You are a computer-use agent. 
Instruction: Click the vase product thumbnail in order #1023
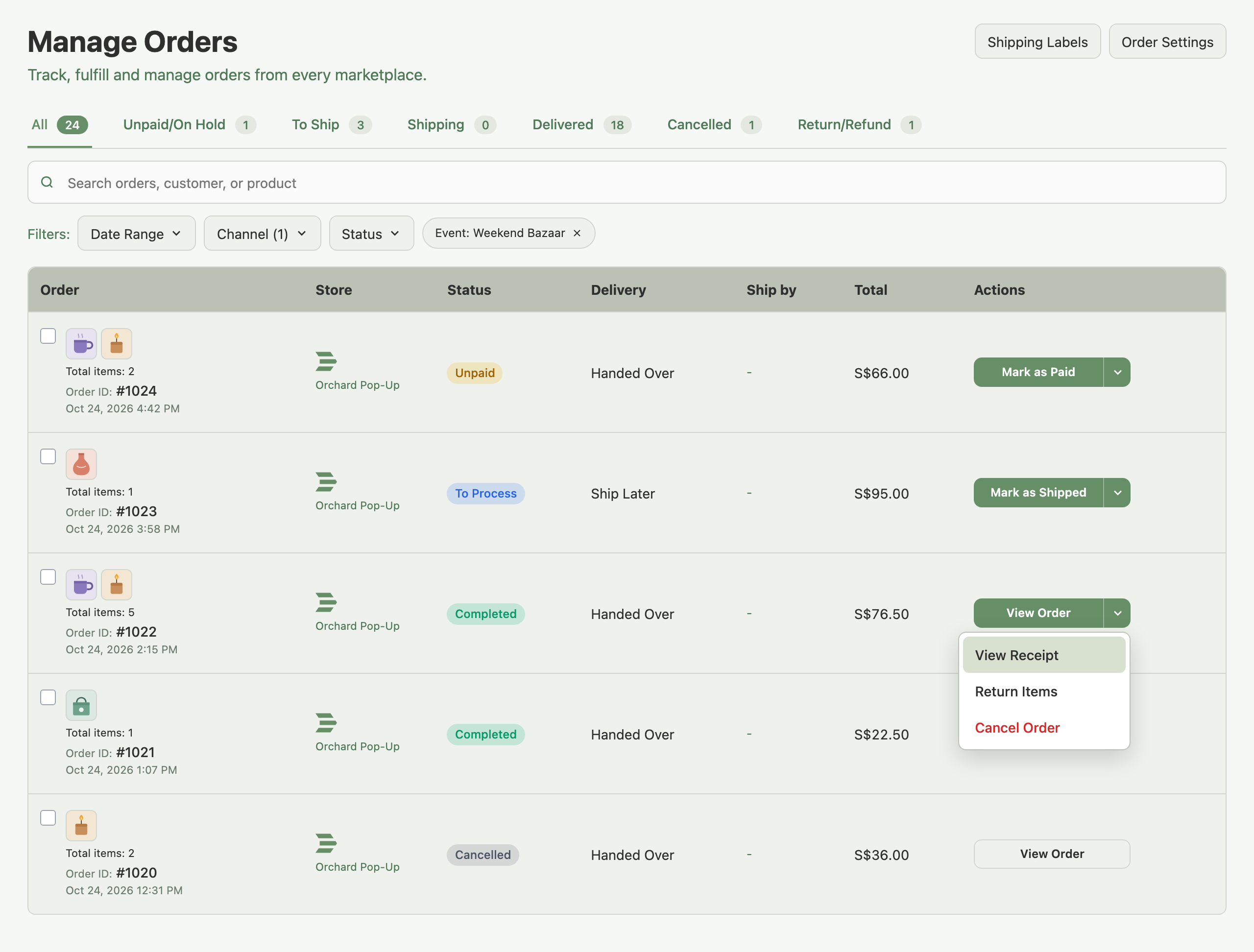[81, 464]
